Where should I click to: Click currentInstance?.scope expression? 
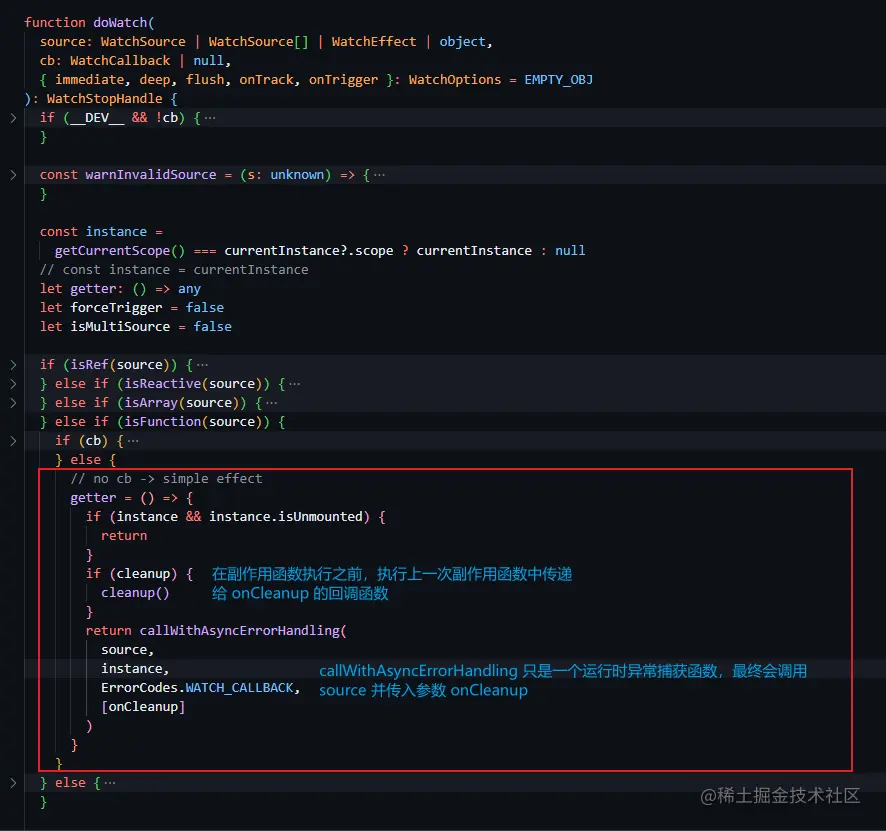click(x=309, y=250)
